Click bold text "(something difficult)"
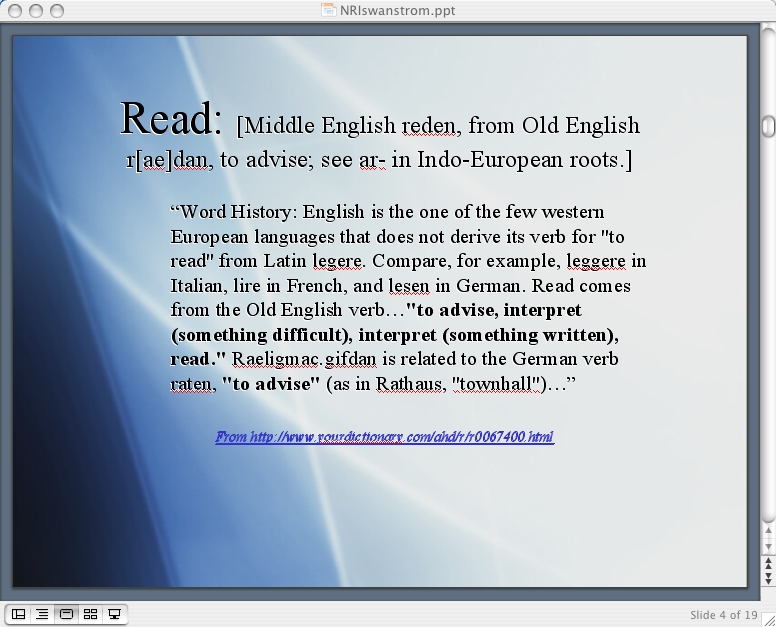776x627 pixels. click(259, 335)
